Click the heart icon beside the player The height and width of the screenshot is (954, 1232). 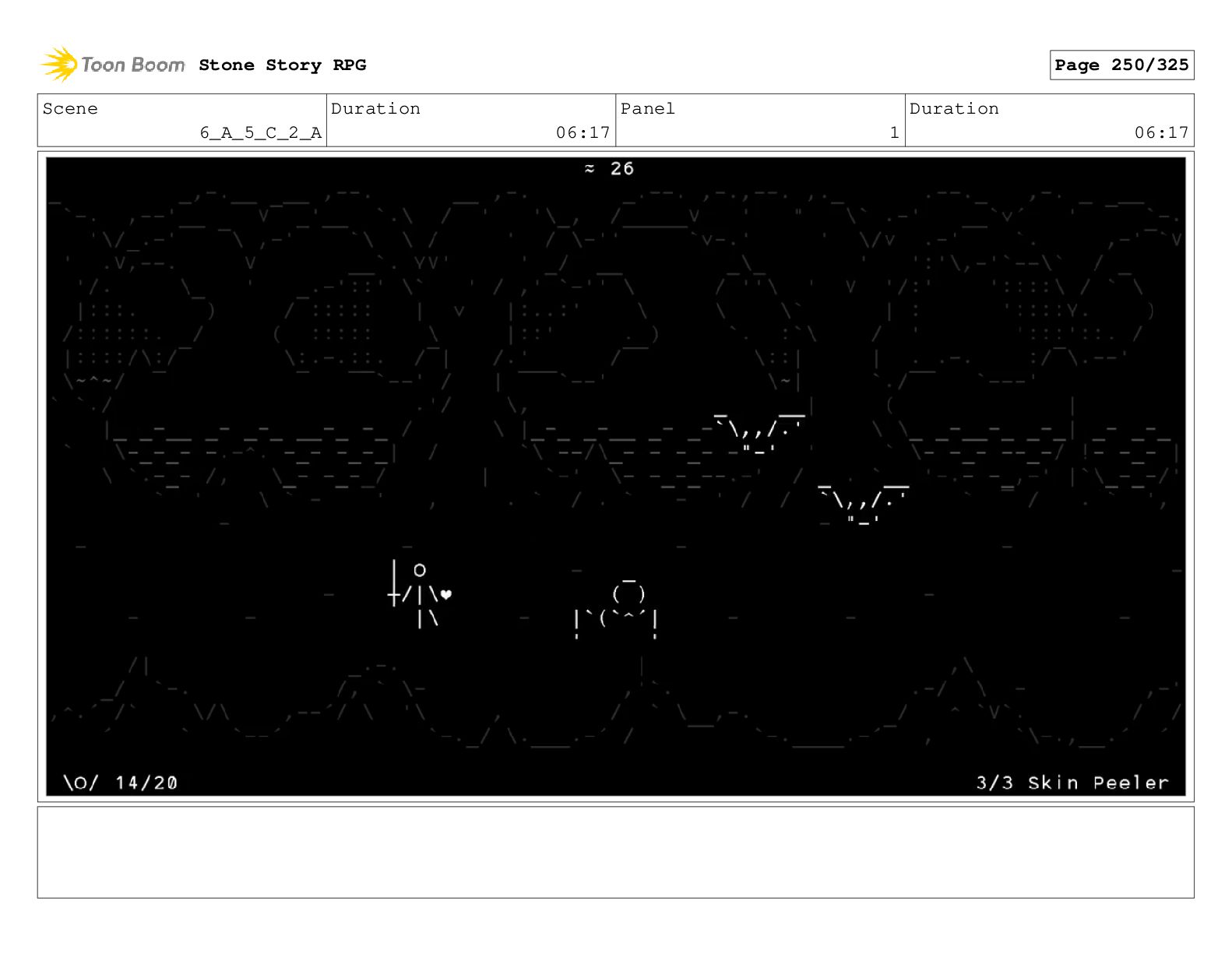[x=446, y=594]
